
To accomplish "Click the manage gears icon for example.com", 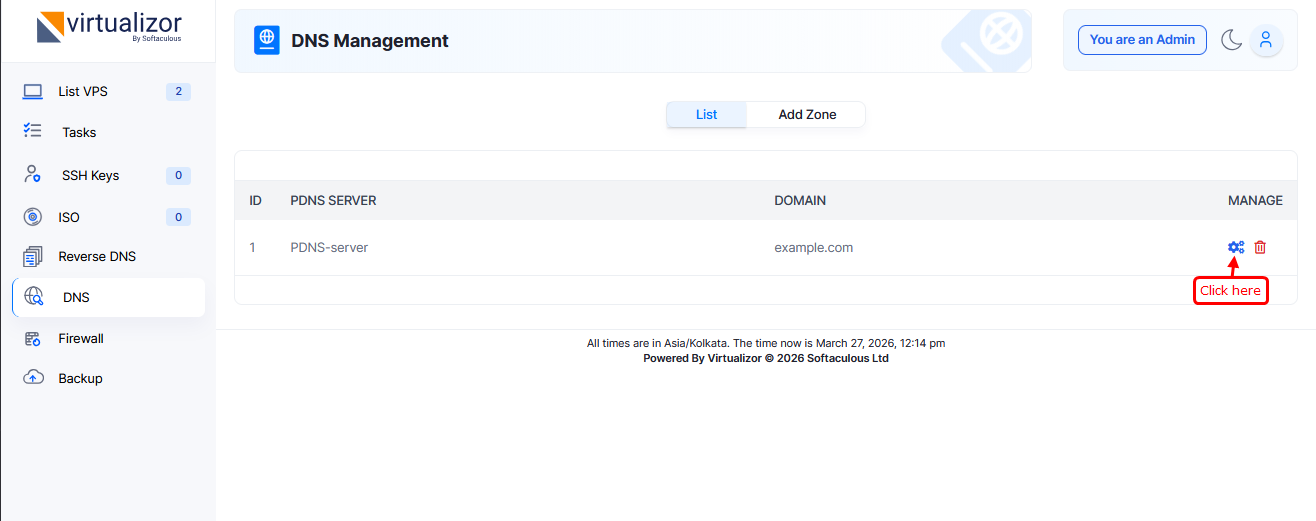I will pos(1236,247).
